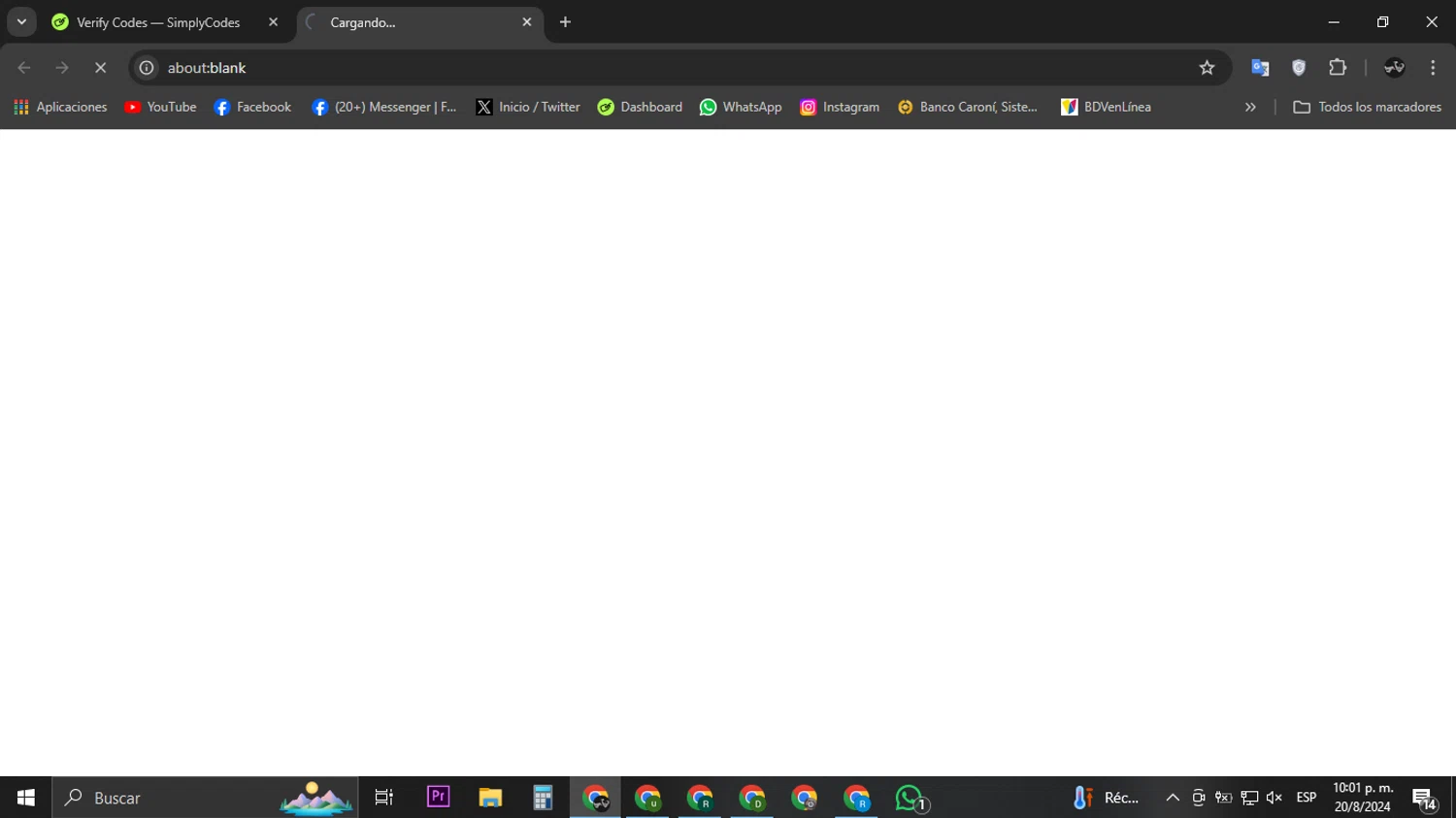
Task: Stop loading the page
Action: coord(100,68)
